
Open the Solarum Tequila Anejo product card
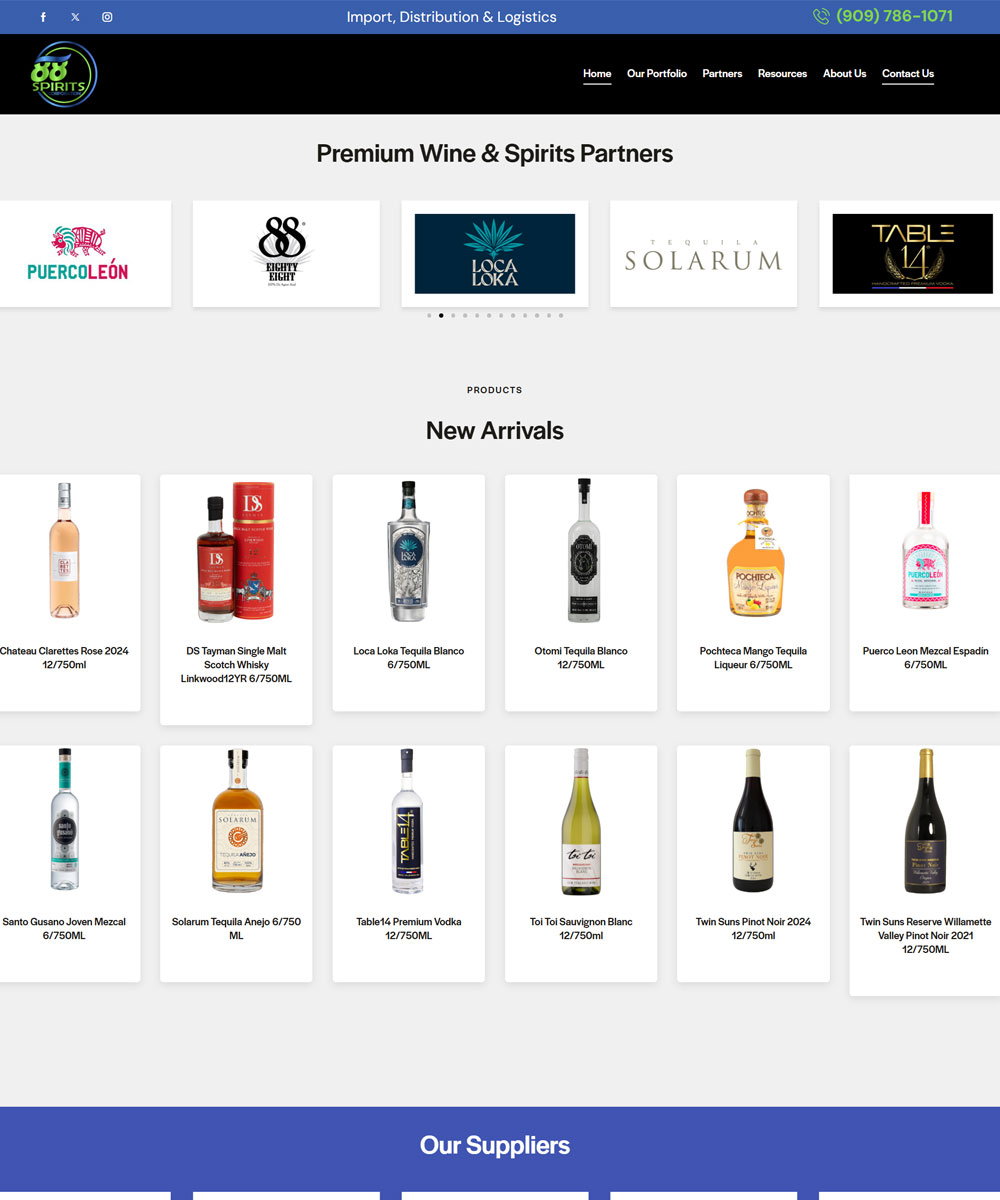236,864
